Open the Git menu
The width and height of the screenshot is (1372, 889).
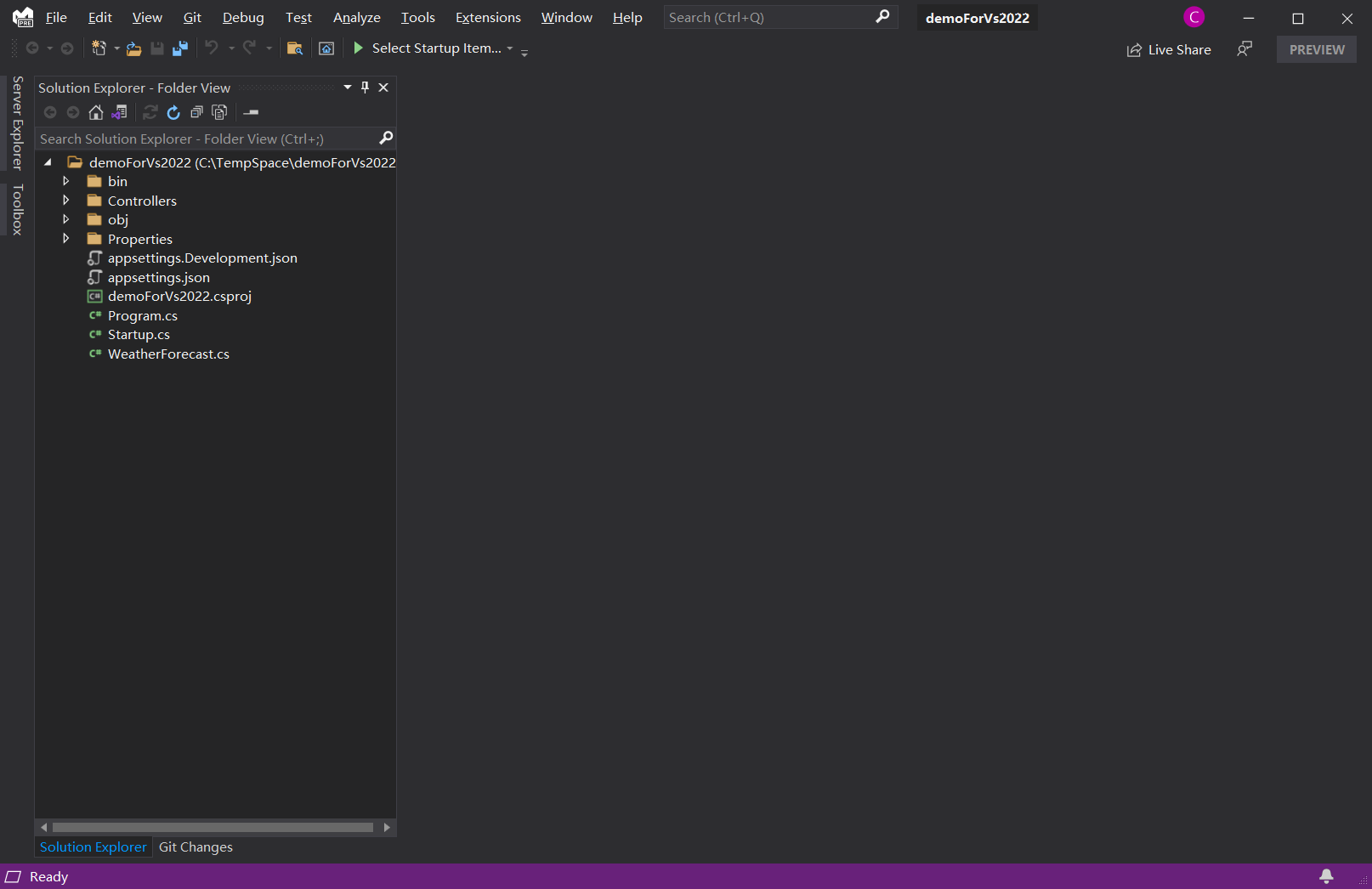192,17
